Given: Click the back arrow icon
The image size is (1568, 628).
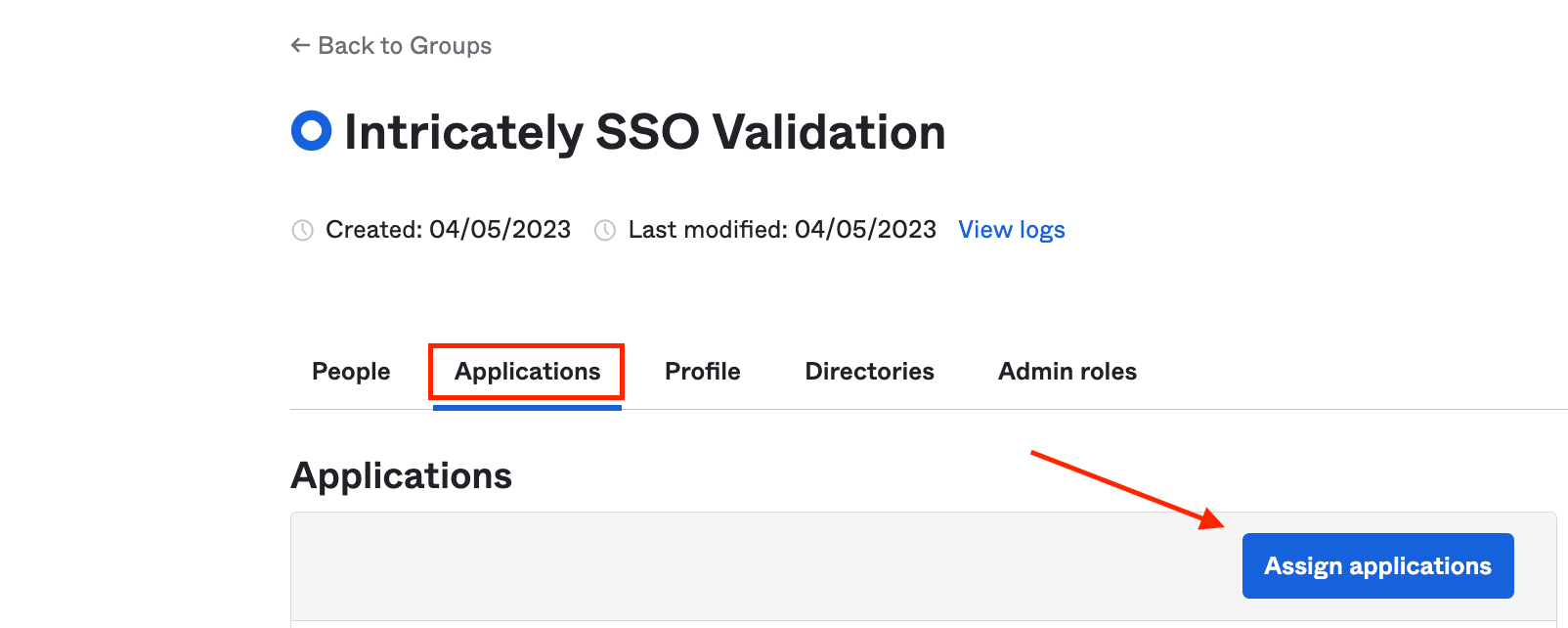Looking at the screenshot, I should point(300,46).
